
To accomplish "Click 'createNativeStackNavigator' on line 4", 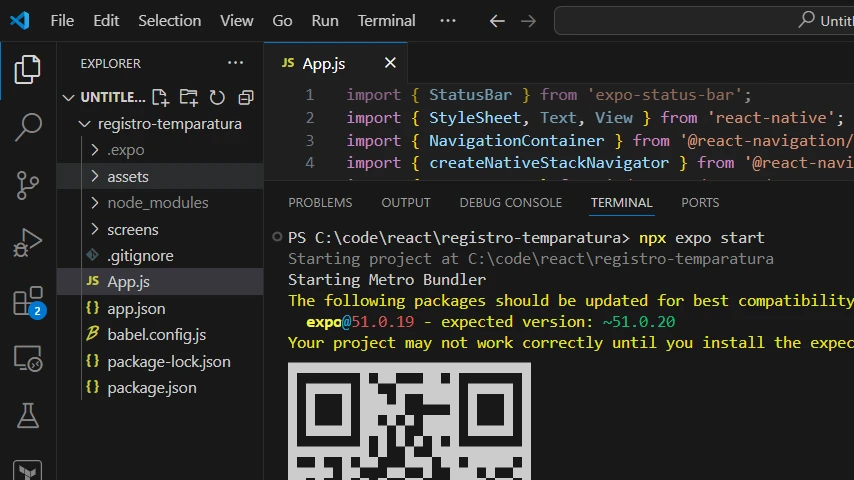I will pyautogui.click(x=549, y=163).
